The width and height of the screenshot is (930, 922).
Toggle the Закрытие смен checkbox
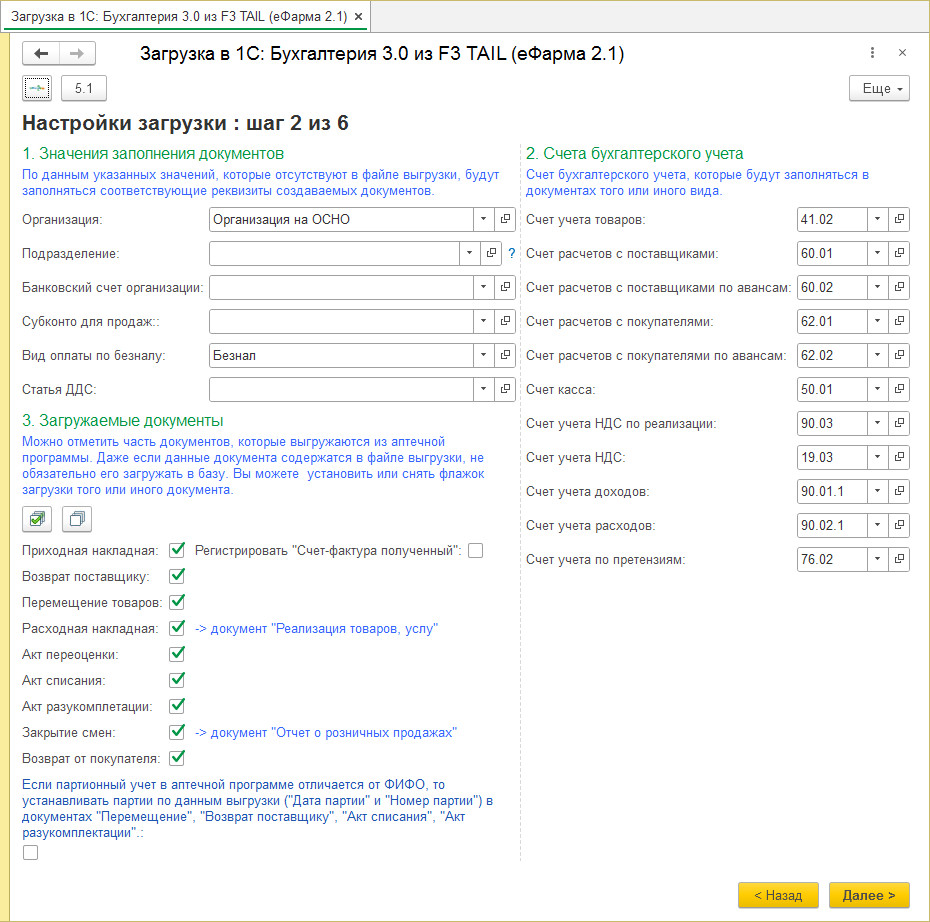[x=177, y=732]
